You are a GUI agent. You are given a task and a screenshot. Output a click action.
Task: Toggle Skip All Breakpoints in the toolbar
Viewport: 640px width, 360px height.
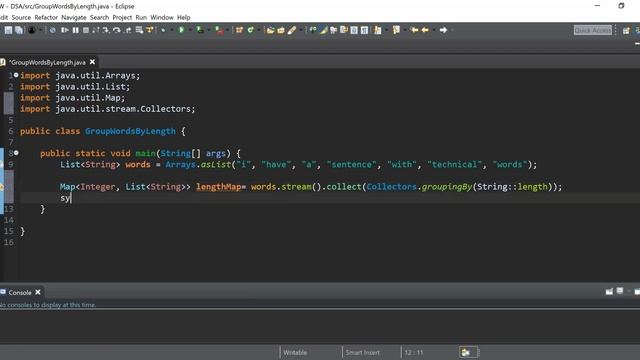point(52,30)
